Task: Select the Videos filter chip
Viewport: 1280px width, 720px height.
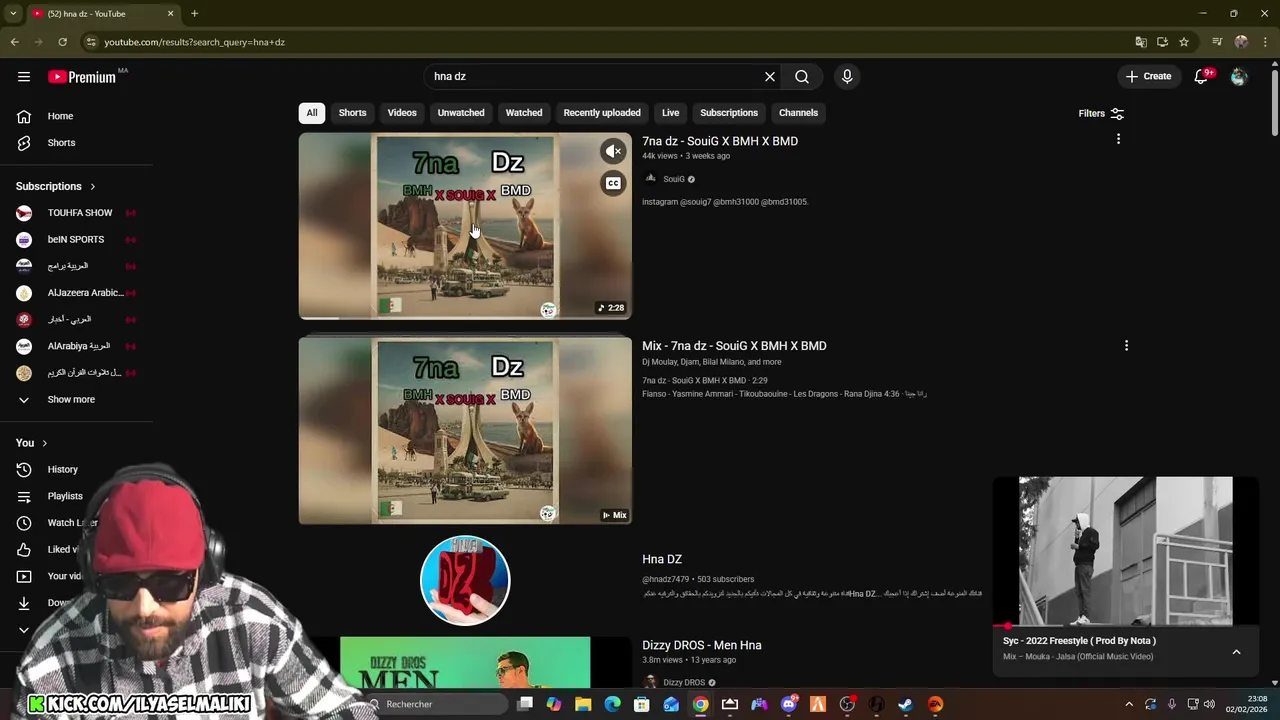Action: click(x=402, y=113)
